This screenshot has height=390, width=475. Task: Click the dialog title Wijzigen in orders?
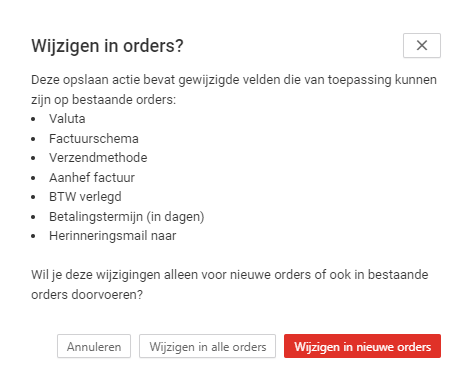107,46
